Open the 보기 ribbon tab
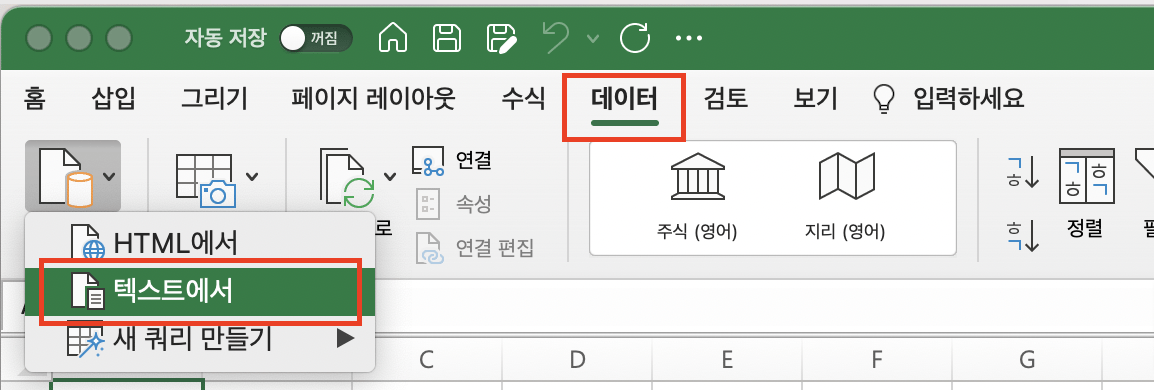Screen dimensions: 1154x390 coord(815,98)
